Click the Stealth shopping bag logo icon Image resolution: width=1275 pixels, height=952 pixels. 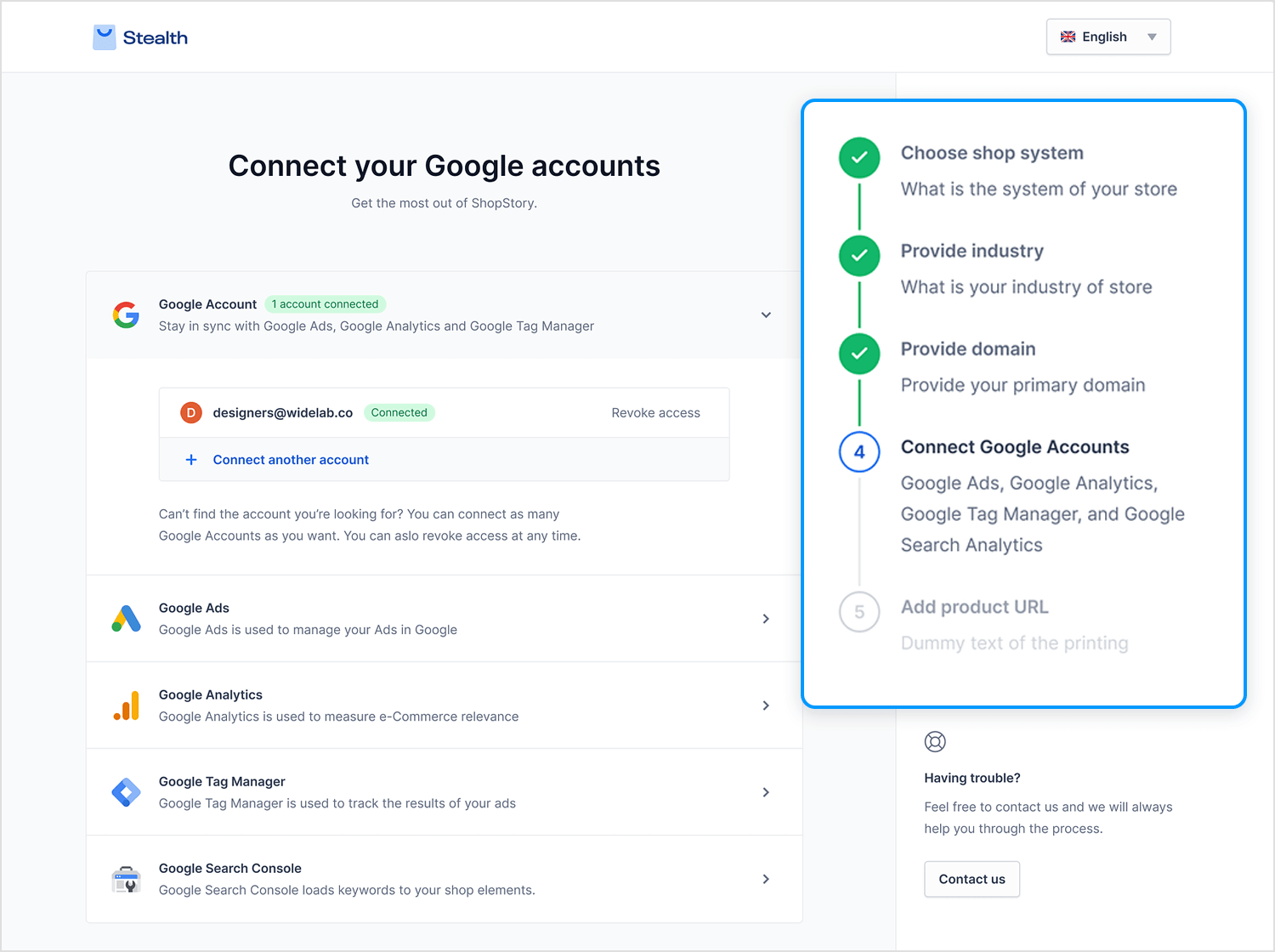click(x=104, y=37)
